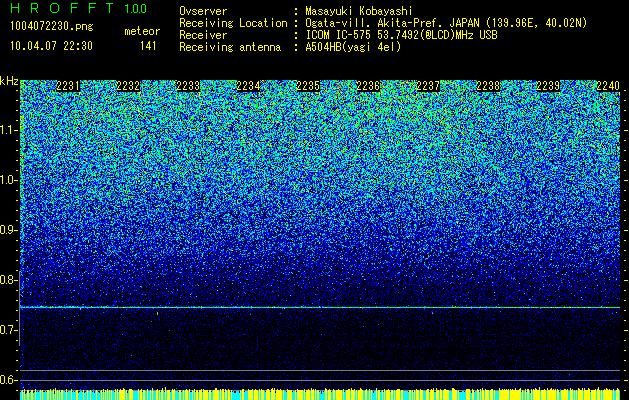Click the 2234 time marker

(248, 86)
